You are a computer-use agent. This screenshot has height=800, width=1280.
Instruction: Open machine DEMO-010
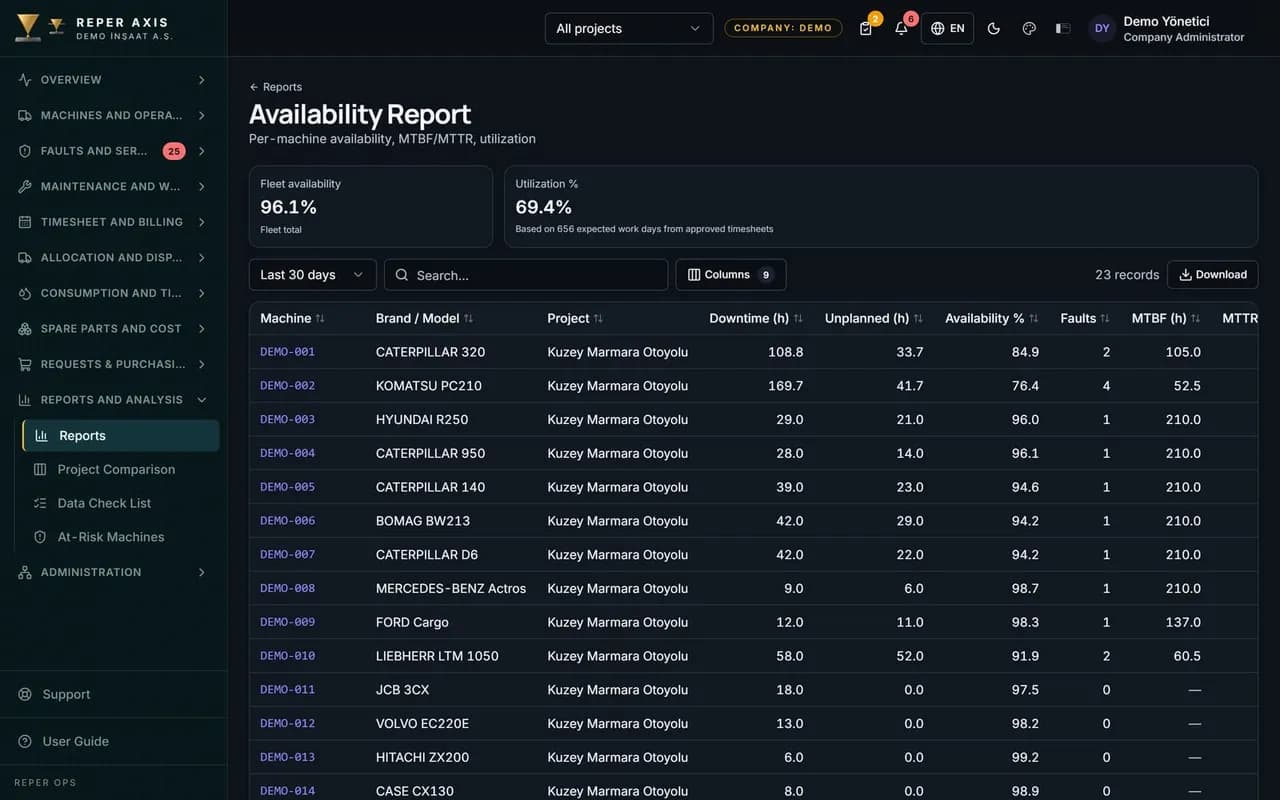point(288,656)
